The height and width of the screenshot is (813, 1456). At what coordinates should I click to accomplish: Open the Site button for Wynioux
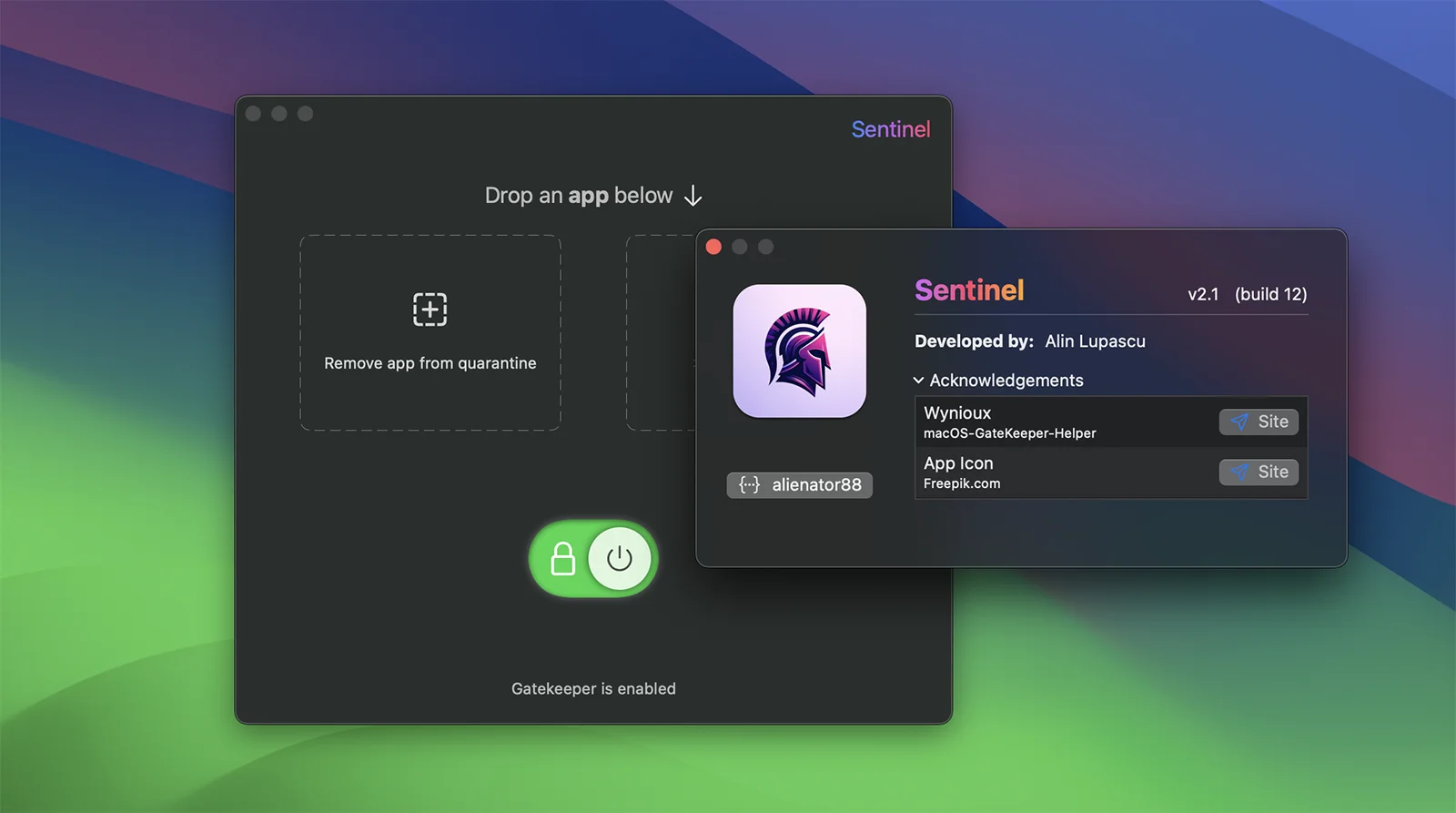[x=1259, y=422]
